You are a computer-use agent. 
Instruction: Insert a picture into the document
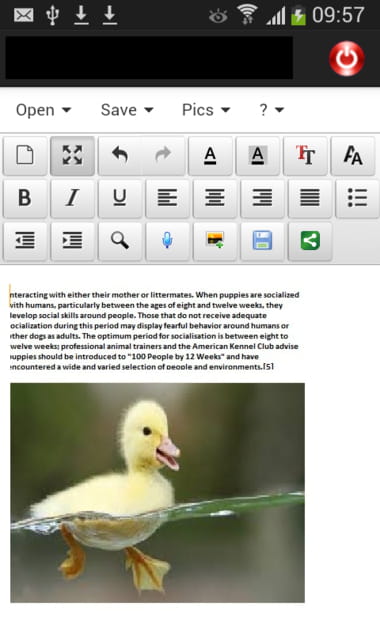point(215,241)
